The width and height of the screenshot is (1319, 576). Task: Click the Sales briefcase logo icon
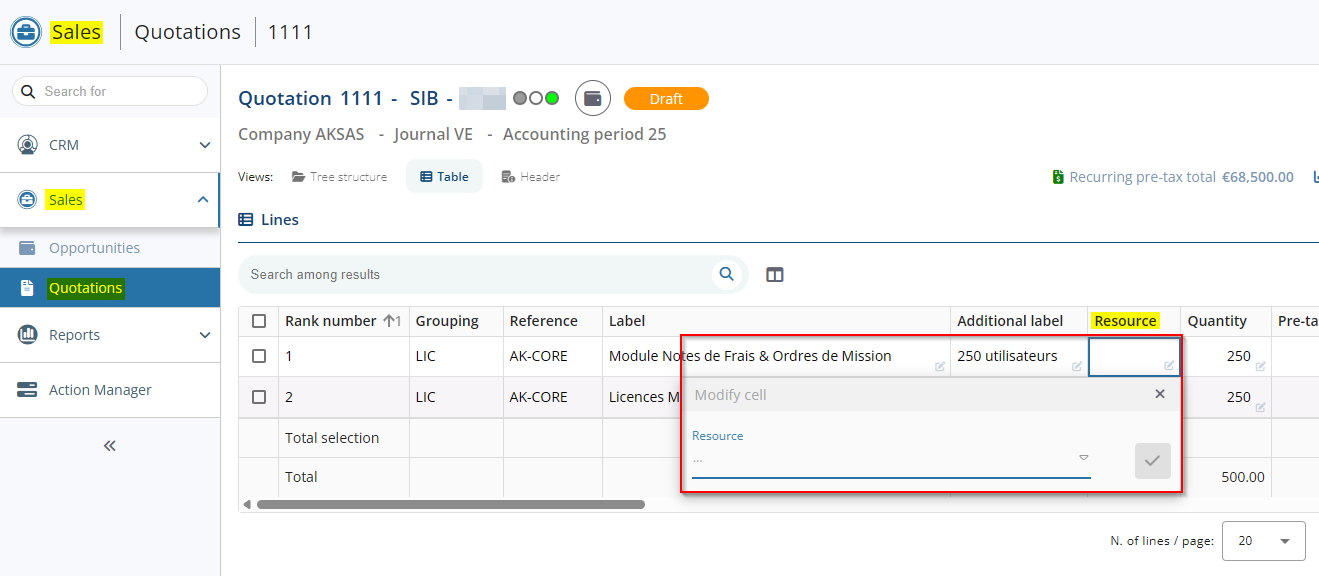26,32
